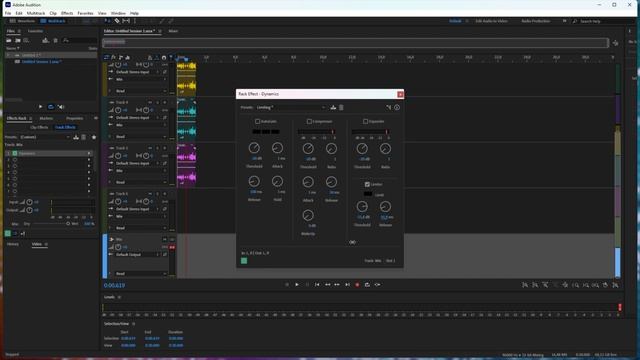Viewport: 640px width, 360px height.
Task: Save the Effects Rack preset
Action: (76, 137)
